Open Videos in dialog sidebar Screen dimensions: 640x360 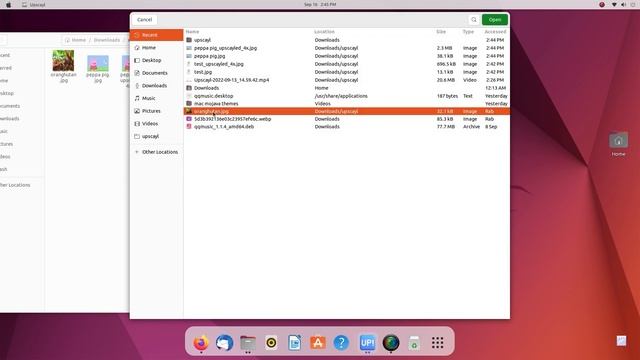pos(157,124)
